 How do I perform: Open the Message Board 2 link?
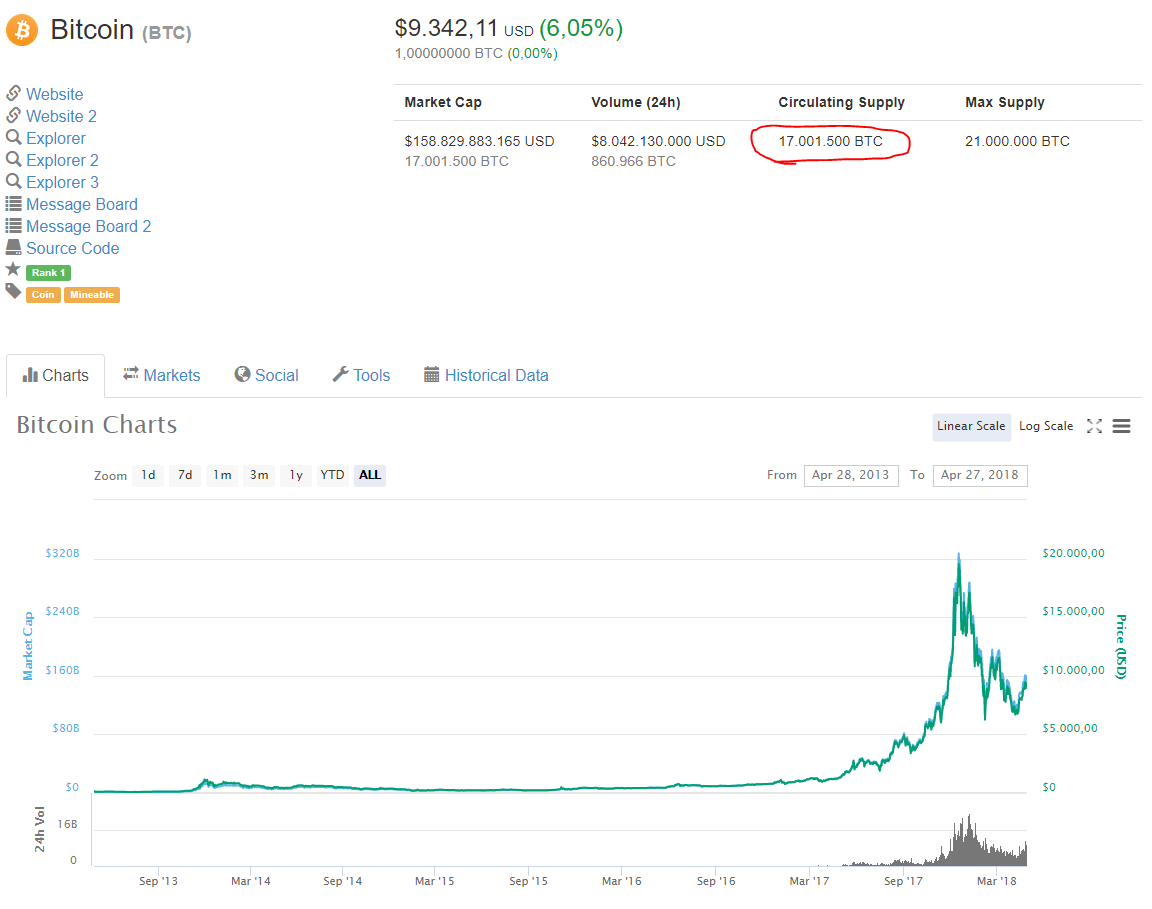[x=88, y=226]
